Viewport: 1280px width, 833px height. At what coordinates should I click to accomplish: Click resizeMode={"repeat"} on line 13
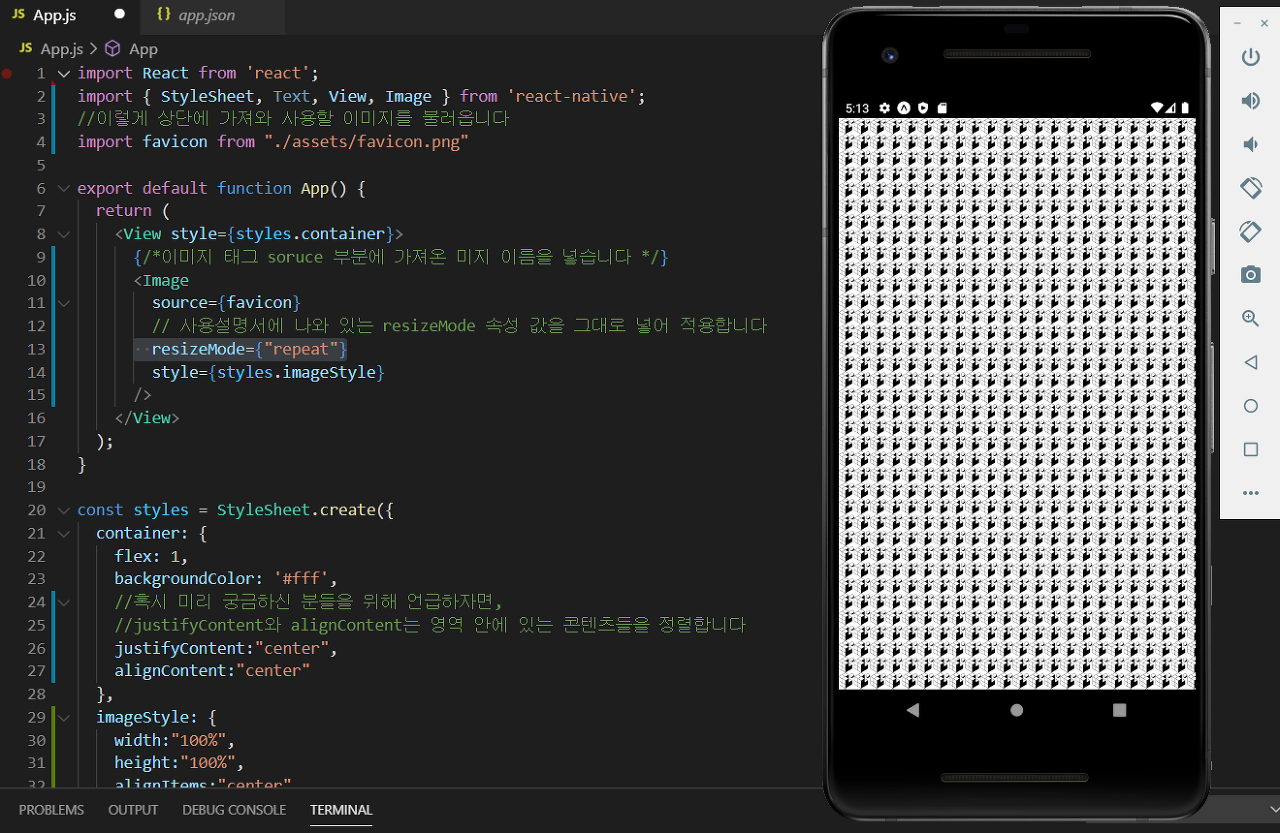[249, 349]
